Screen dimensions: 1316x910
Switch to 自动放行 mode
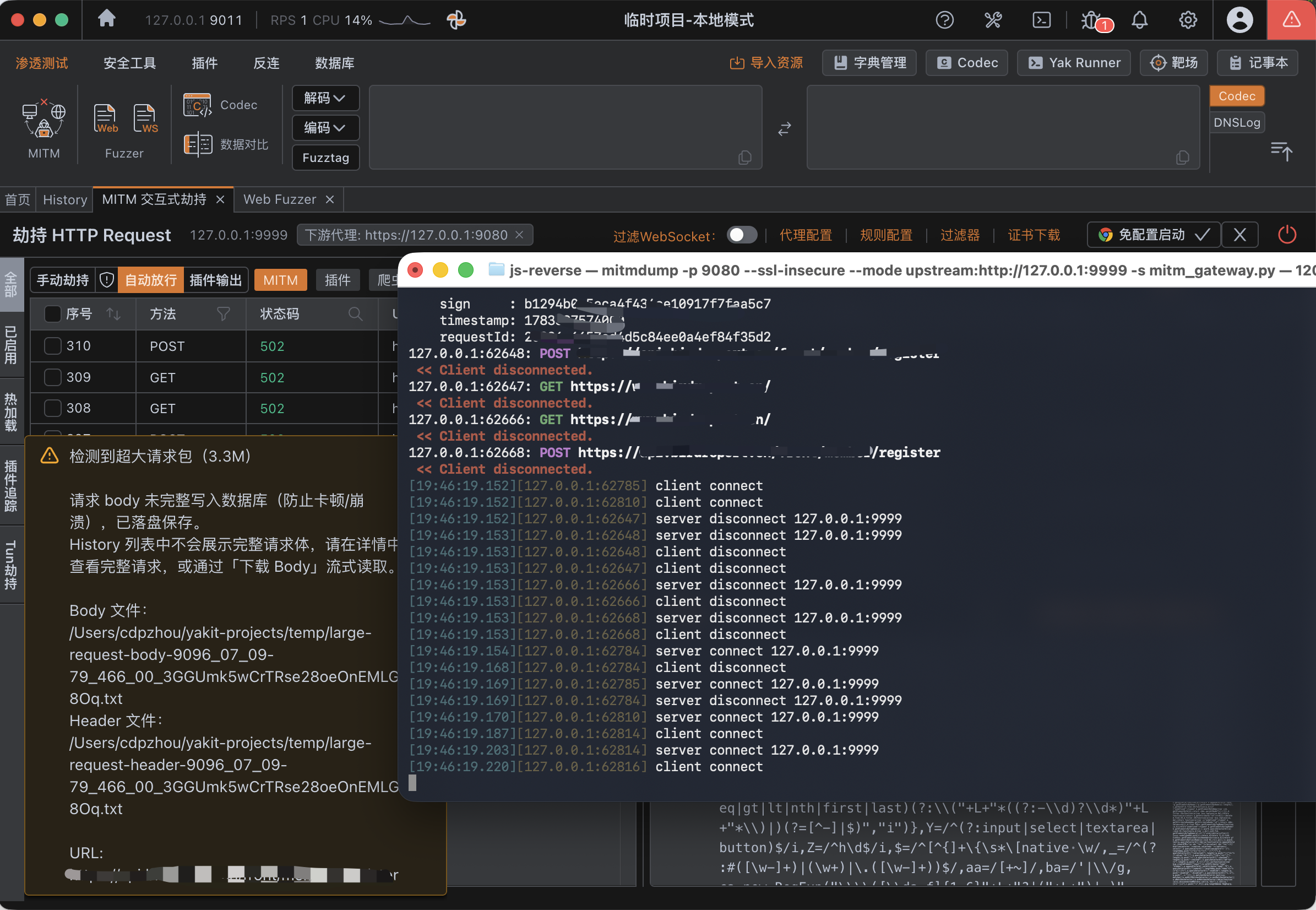(x=151, y=280)
